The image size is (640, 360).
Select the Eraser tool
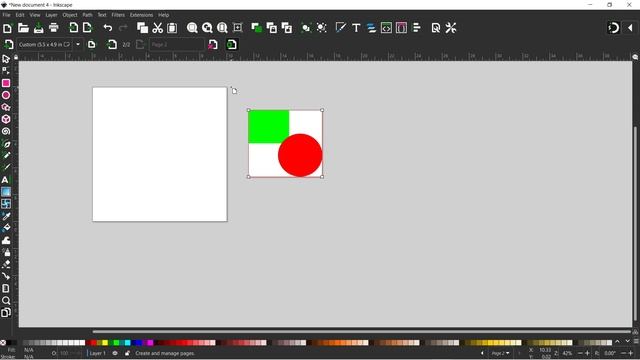(6, 264)
